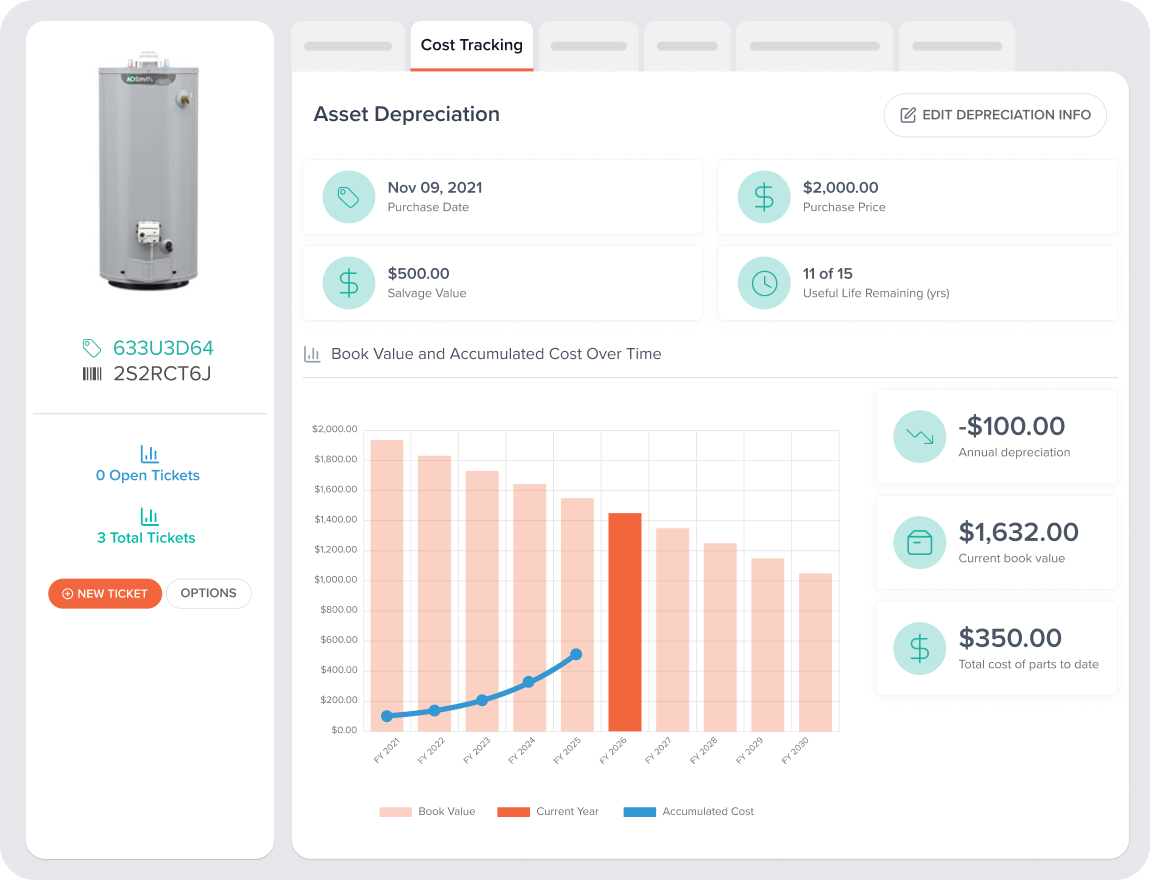The height and width of the screenshot is (880, 1150).
Task: Create a ticket with NEW TICKET button
Action: (x=105, y=593)
